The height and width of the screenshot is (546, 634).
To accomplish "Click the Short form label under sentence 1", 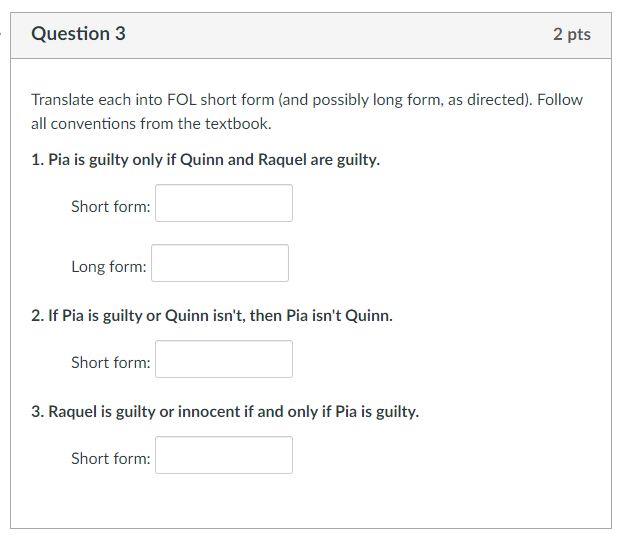I will (111, 207).
